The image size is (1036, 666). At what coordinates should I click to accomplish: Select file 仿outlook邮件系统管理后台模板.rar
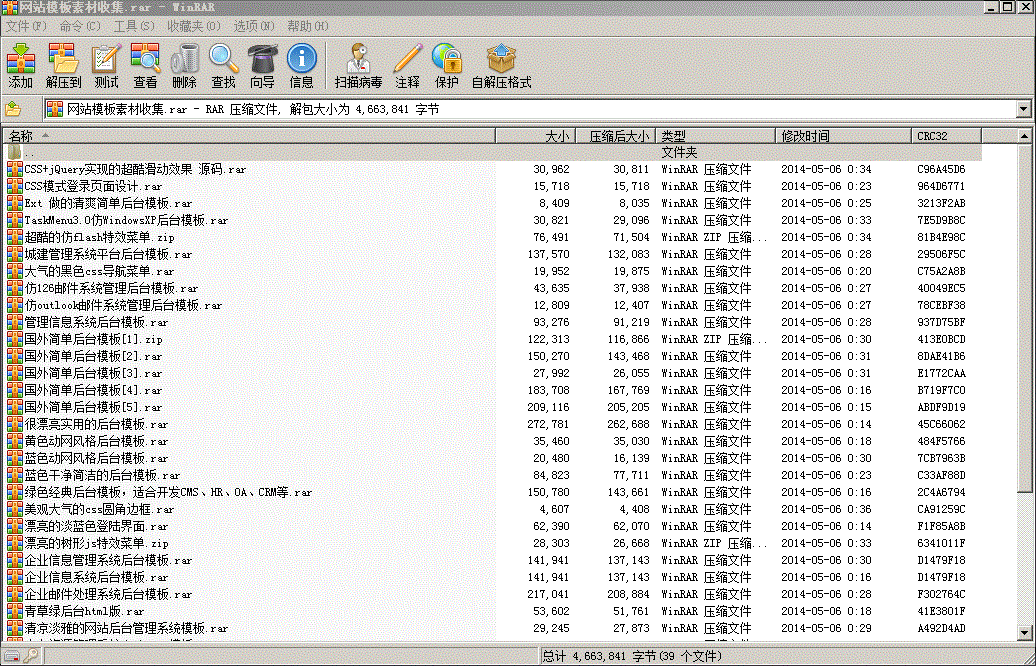pyautogui.click(x=123, y=306)
